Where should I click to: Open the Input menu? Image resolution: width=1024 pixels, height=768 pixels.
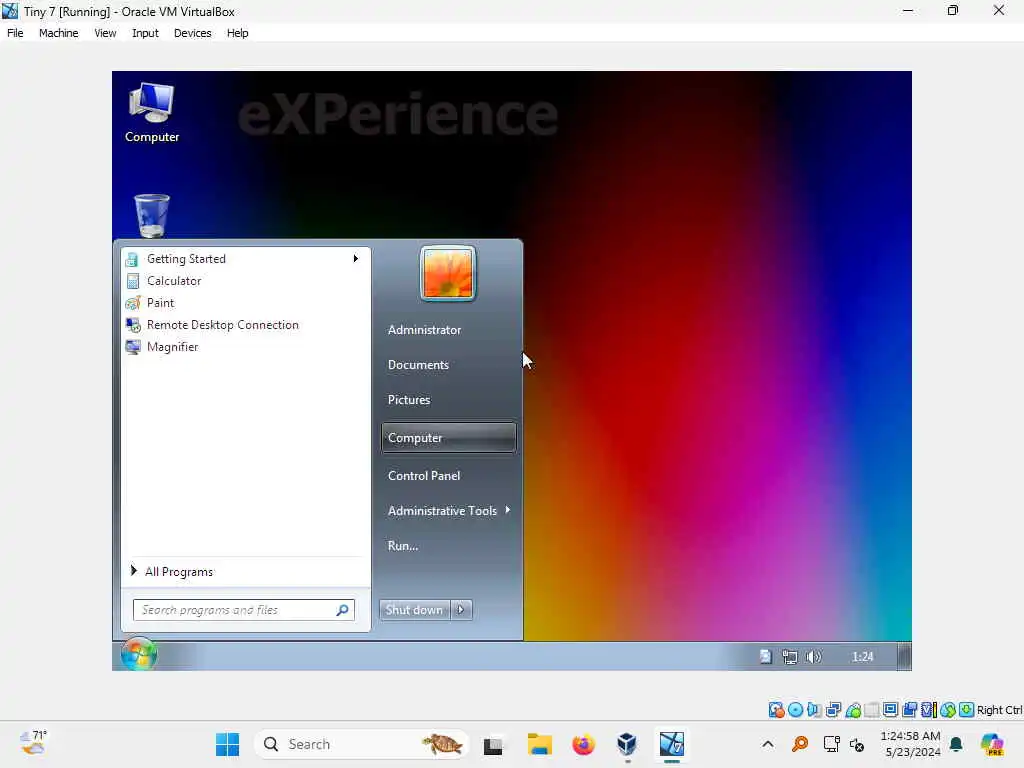click(145, 33)
